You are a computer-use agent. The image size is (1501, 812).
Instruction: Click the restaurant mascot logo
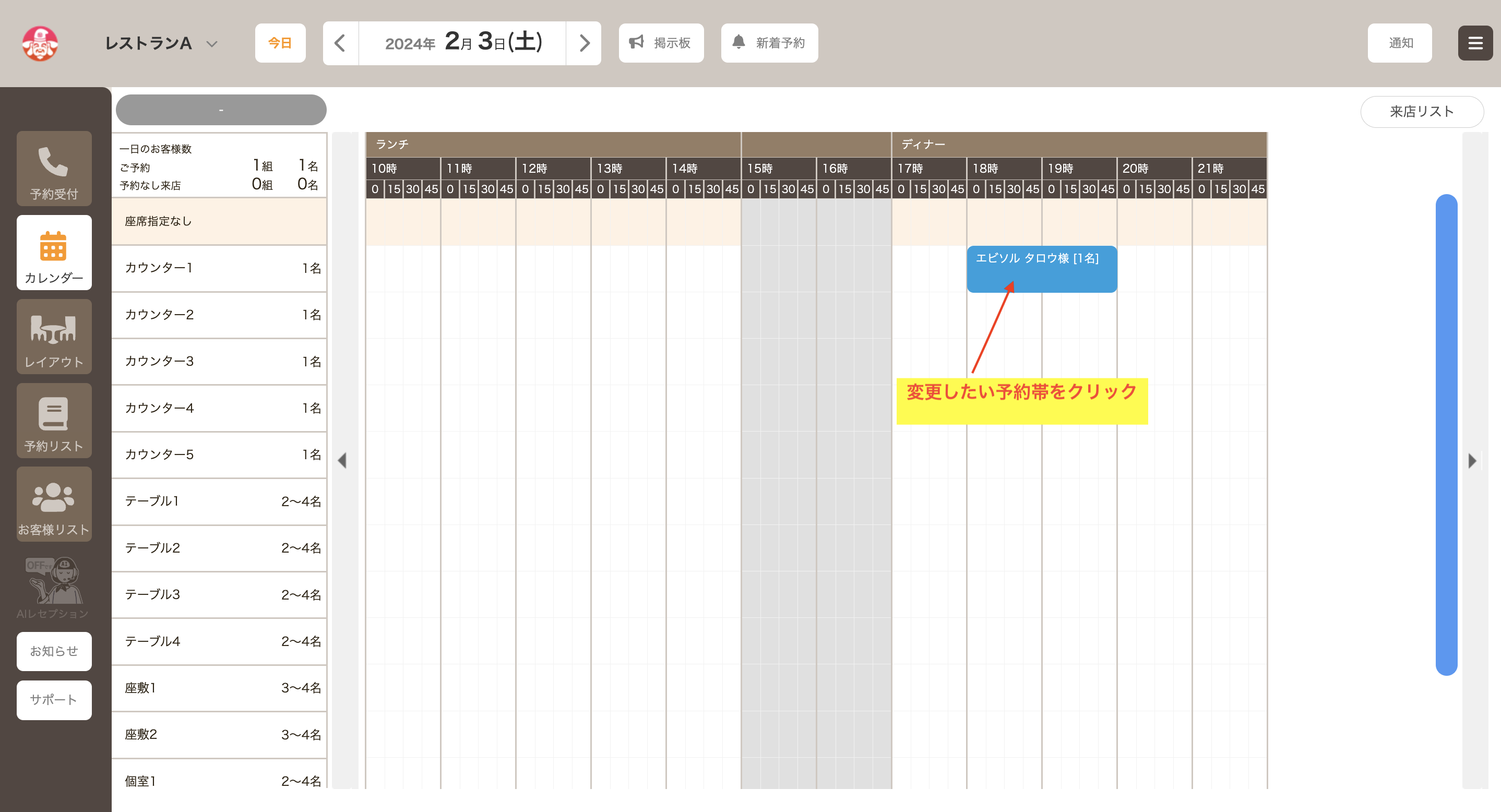click(40, 43)
